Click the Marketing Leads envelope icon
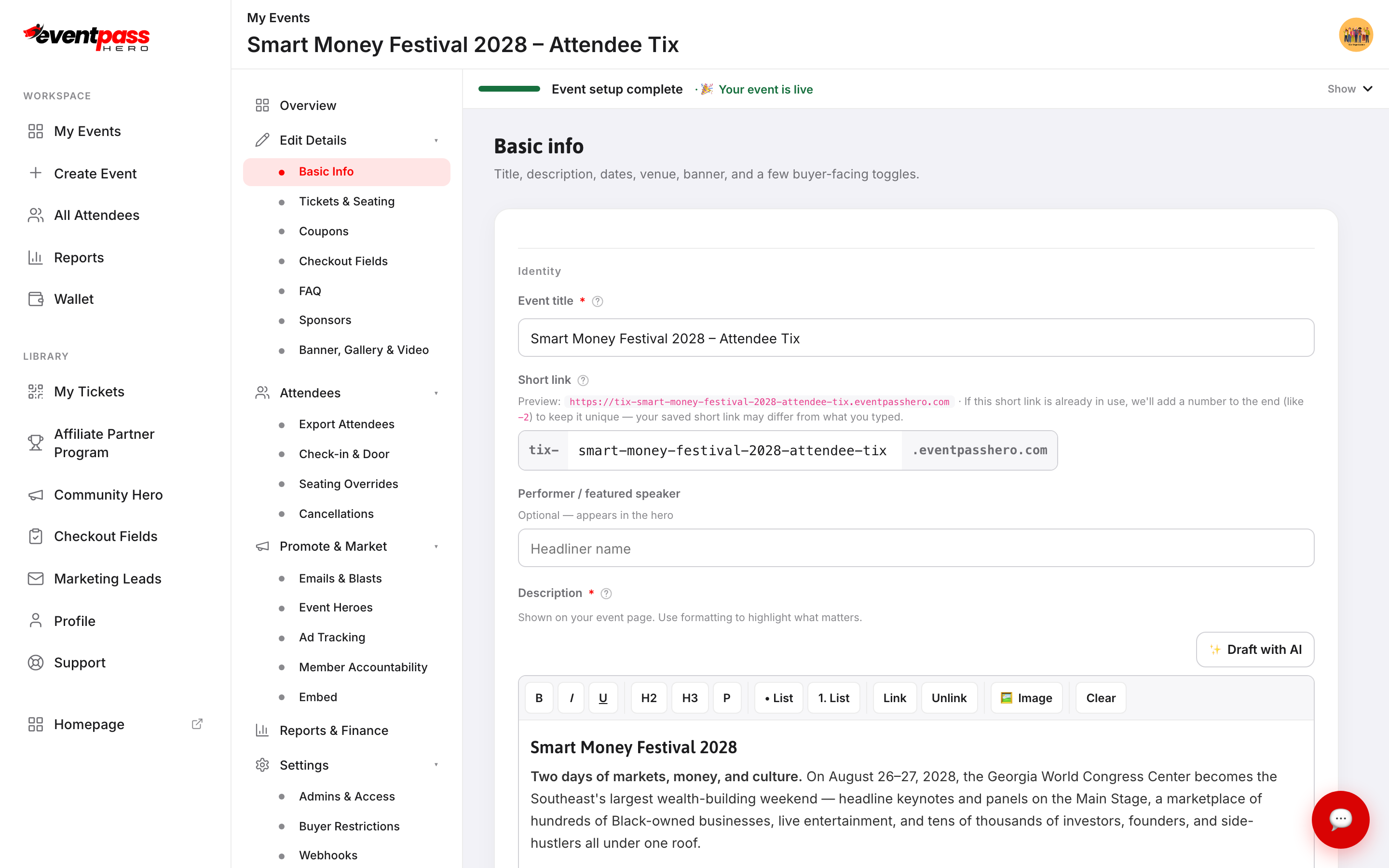 point(36,579)
